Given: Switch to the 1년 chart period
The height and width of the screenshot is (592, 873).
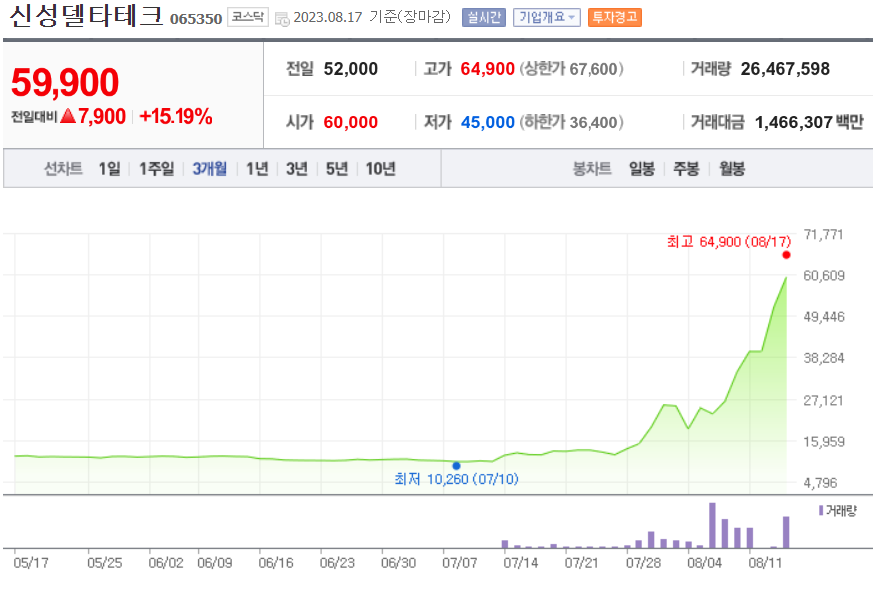Looking at the screenshot, I should pos(257,168).
